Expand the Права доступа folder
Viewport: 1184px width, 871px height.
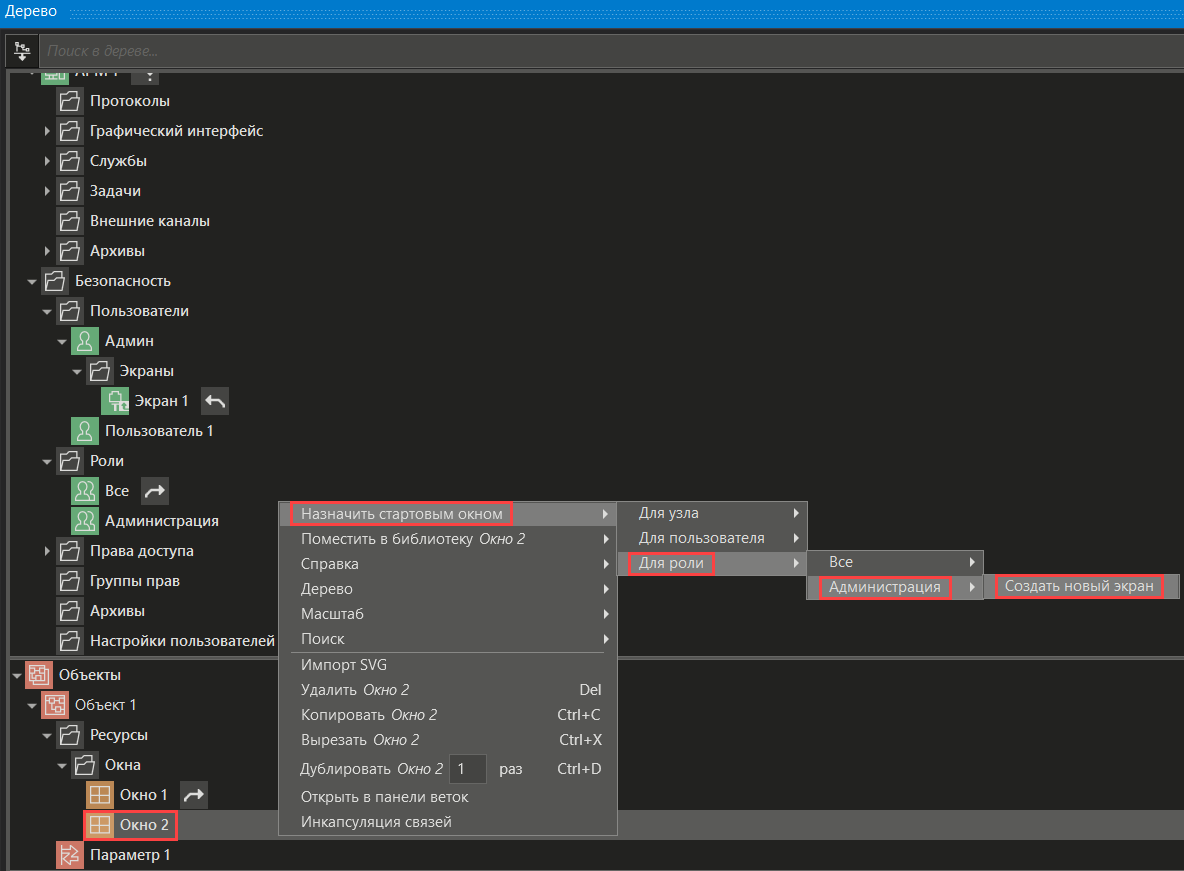coord(47,551)
